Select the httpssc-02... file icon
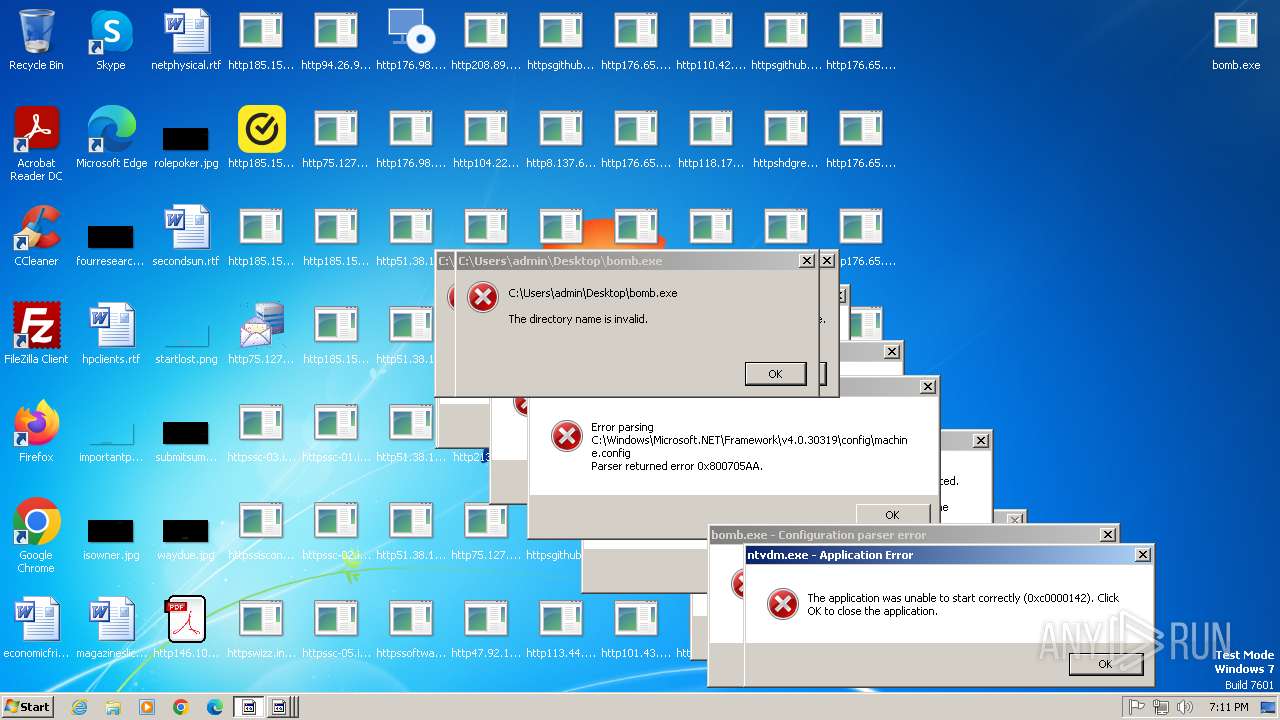The height and width of the screenshot is (720, 1280). (336, 530)
